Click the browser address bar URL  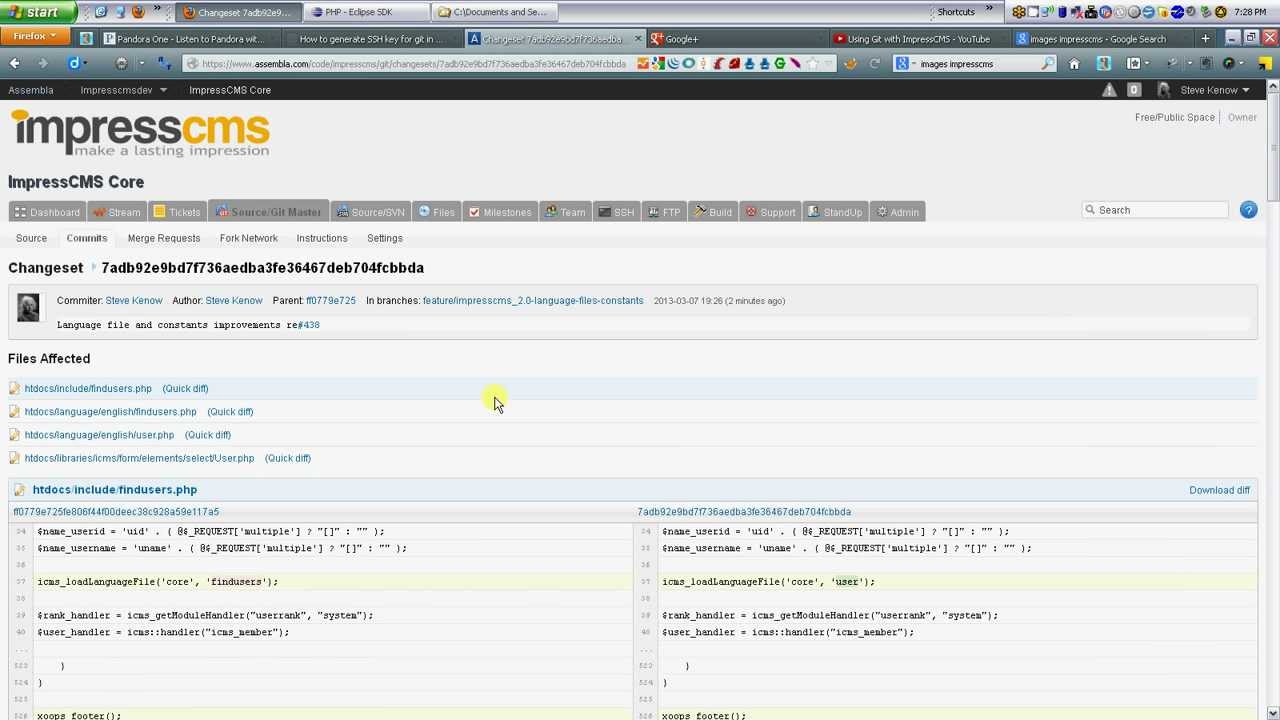[414, 64]
